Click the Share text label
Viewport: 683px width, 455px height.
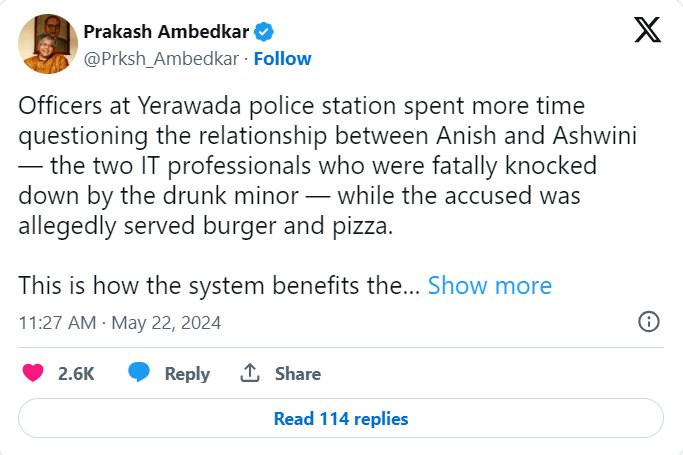coord(297,374)
